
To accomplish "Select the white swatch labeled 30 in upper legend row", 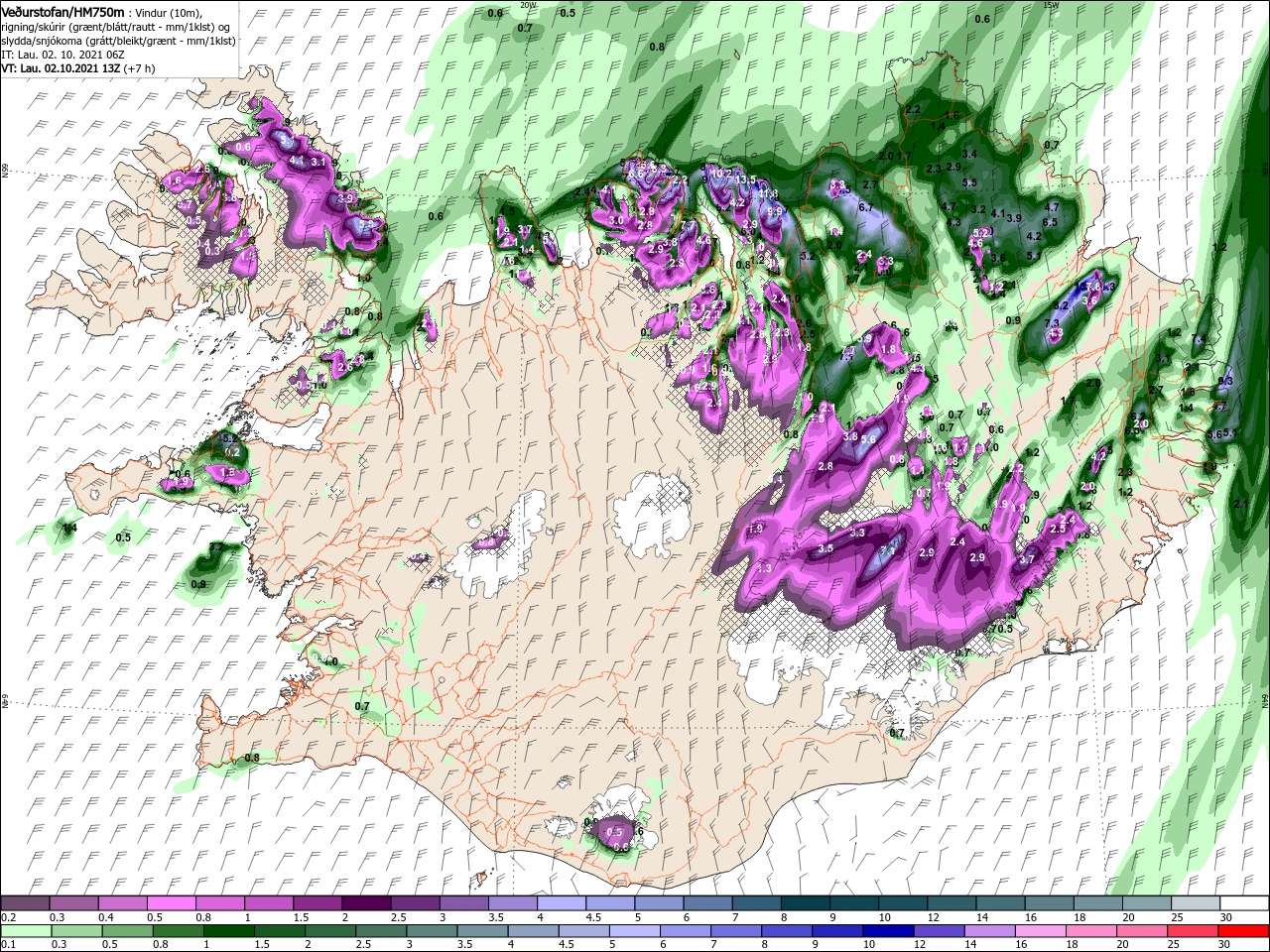I will 1244,903.
